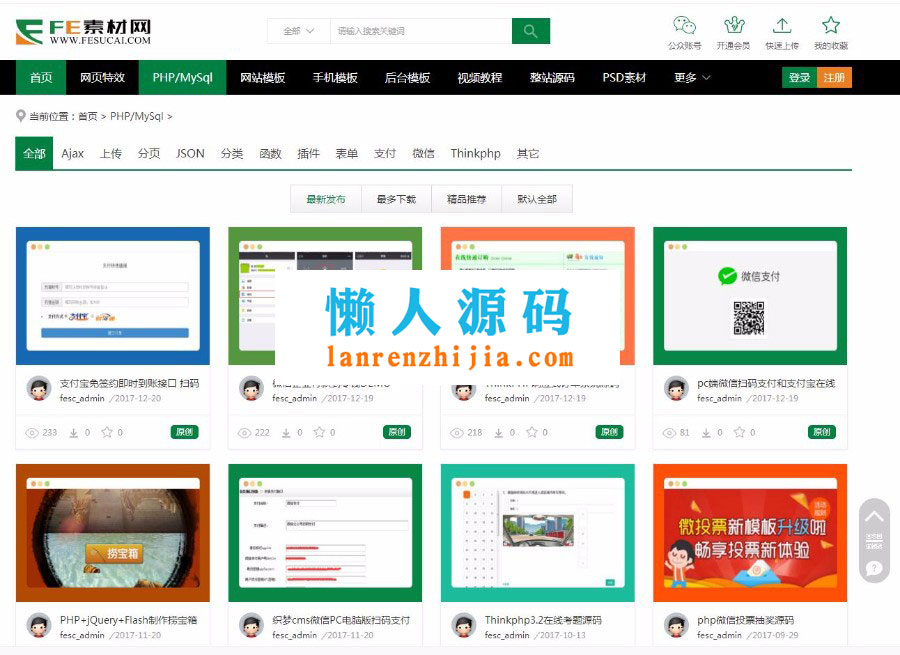Image resolution: width=900 pixels, height=655 pixels.
Task: Click the orange 注册 button
Action: point(834,77)
